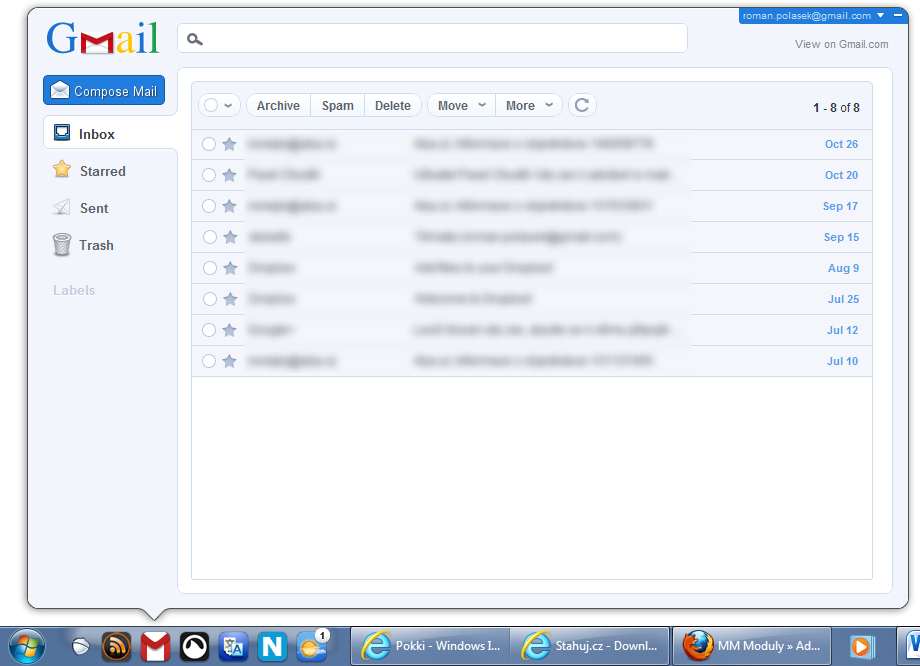Click the Aug 9 date
This screenshot has width=920, height=666.
(x=843, y=268)
